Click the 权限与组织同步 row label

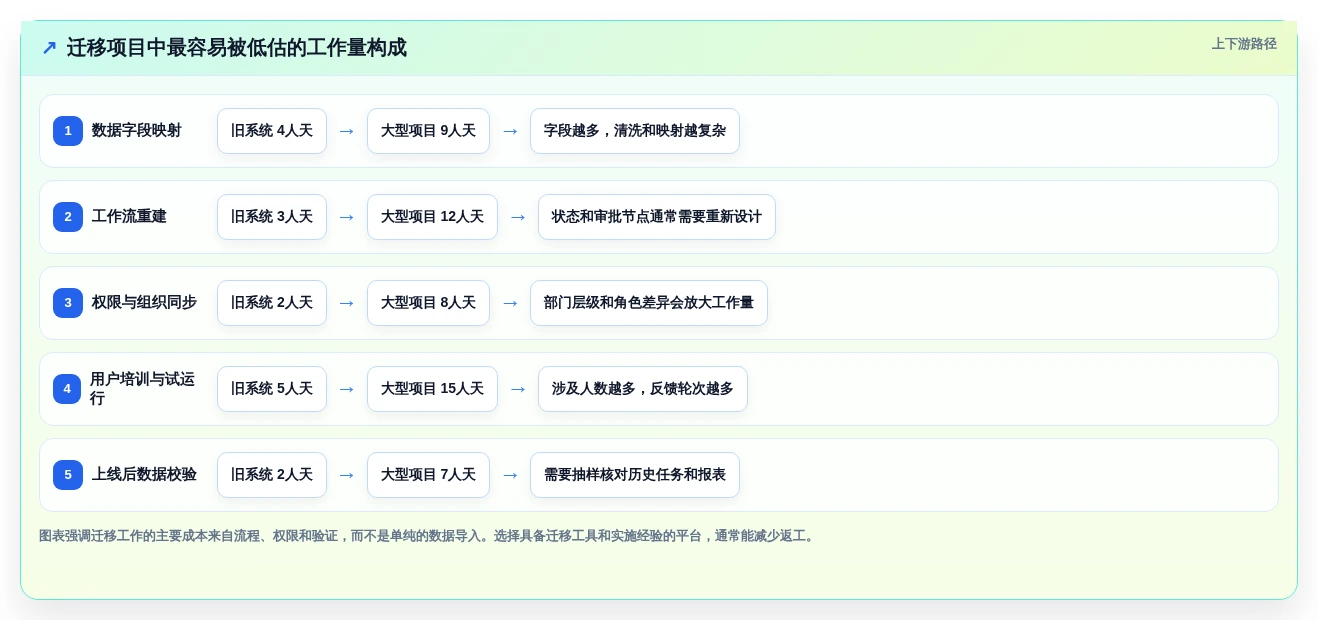[x=144, y=303]
